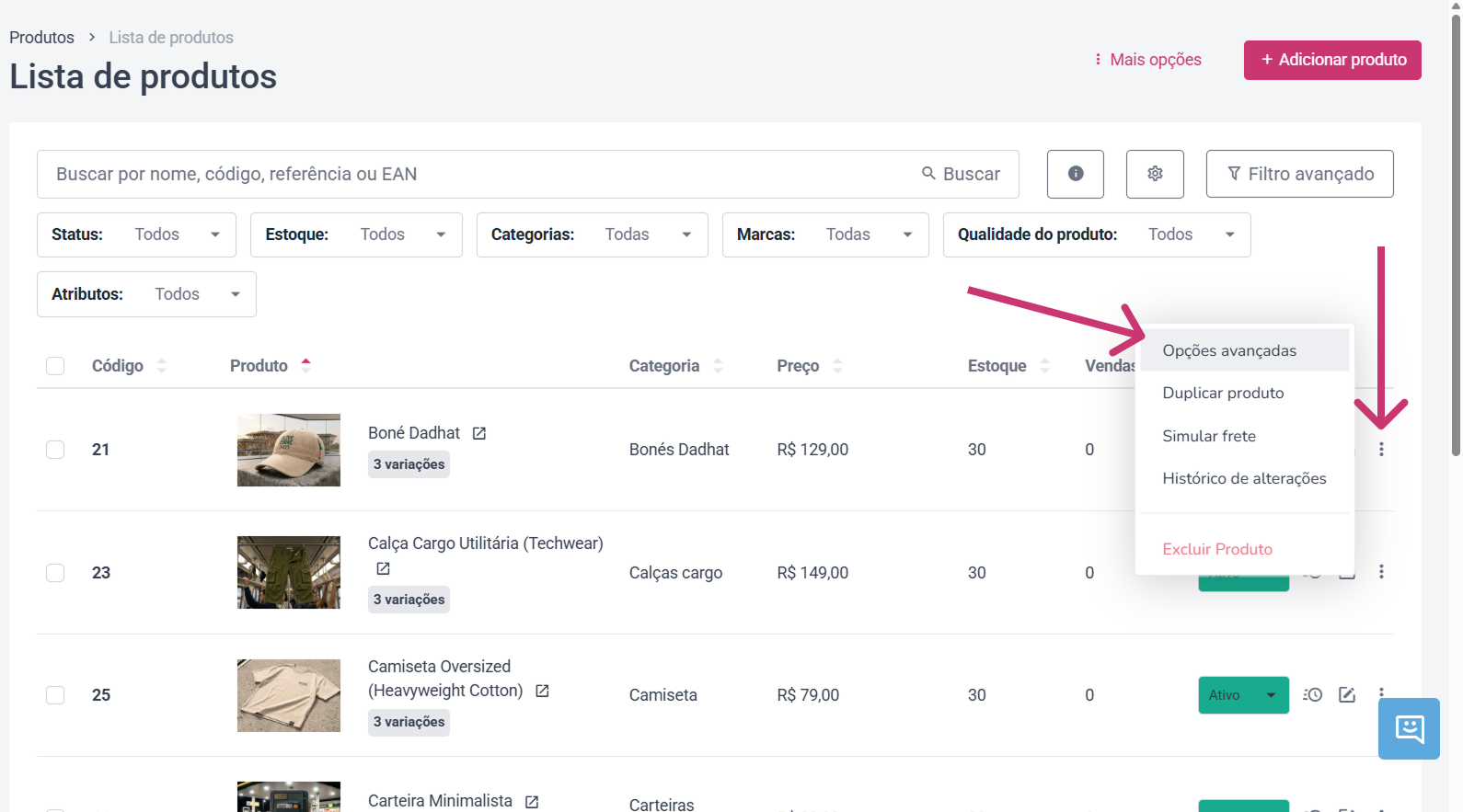Screen dimensions: 1463x812
Task: Expand the Status filter dropdown
Action: (x=136, y=234)
